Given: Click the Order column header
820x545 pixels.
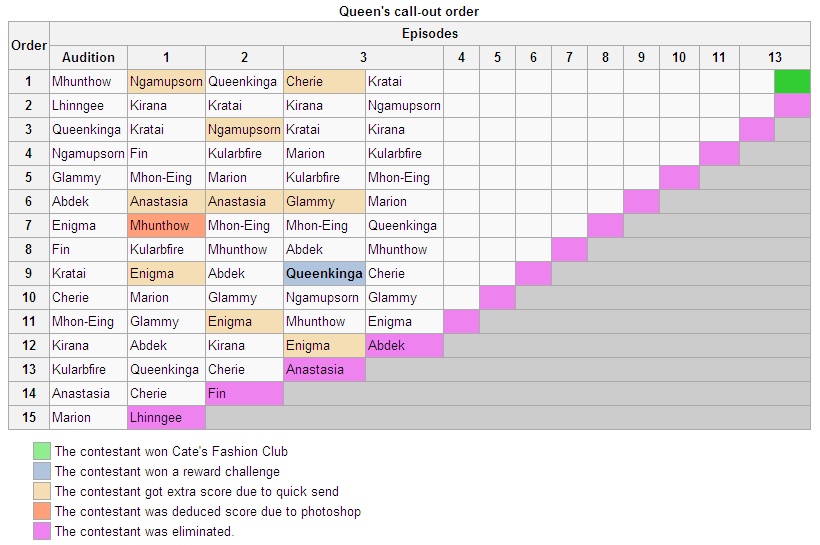Looking at the screenshot, I should click(29, 46).
